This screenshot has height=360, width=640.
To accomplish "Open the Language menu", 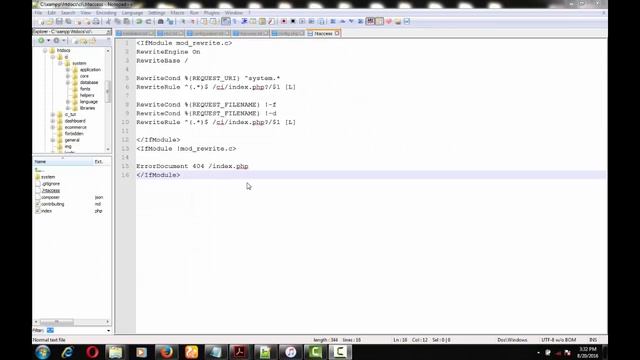I will (x=132, y=13).
